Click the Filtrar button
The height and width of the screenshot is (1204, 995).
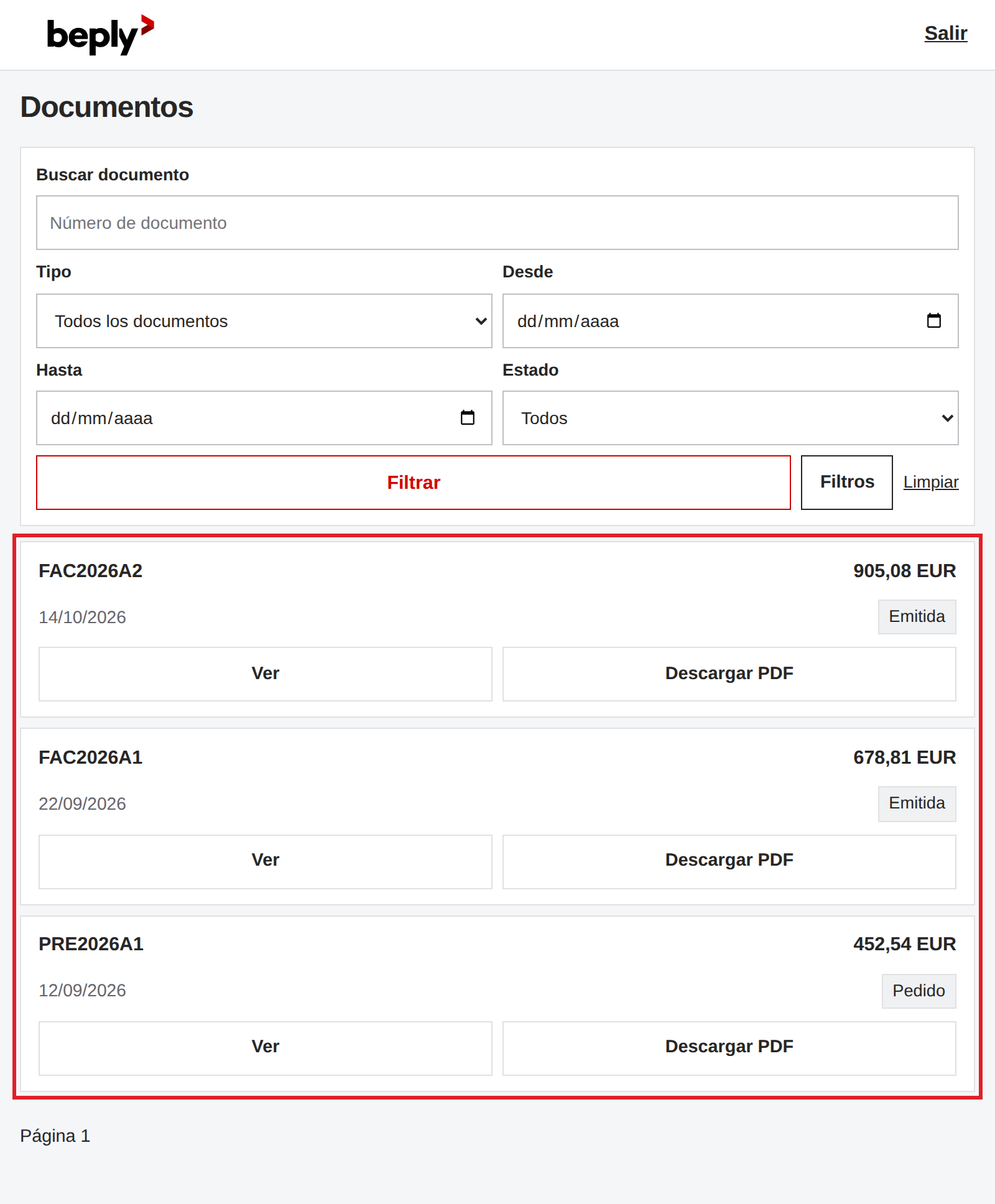414,483
